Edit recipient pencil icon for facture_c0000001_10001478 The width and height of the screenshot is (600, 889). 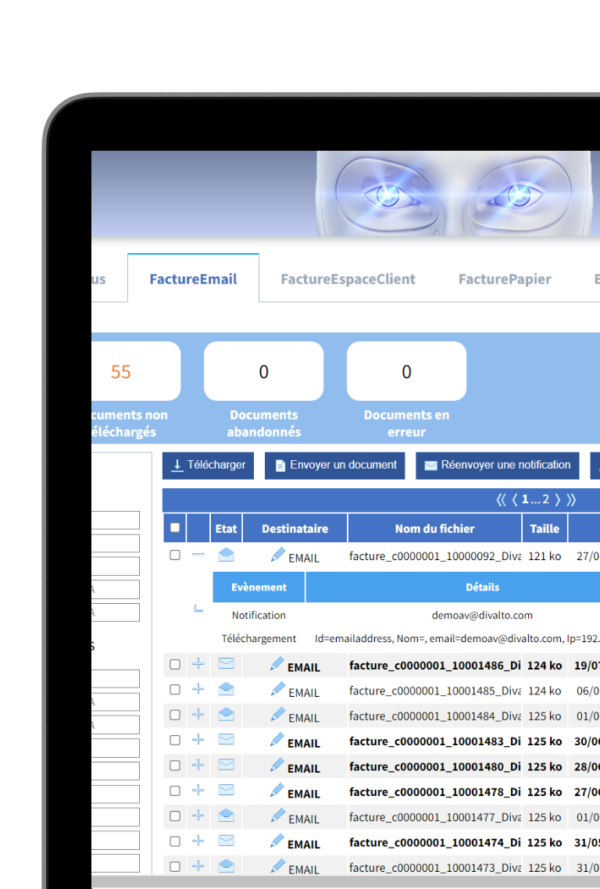coord(277,790)
